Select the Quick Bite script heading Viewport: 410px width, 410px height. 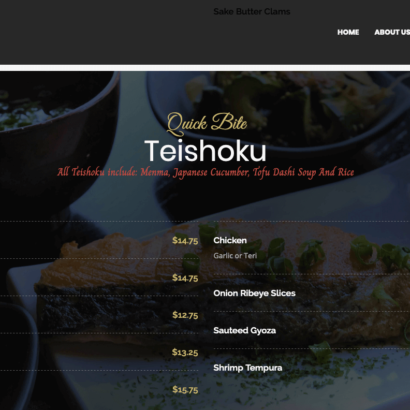click(x=207, y=124)
